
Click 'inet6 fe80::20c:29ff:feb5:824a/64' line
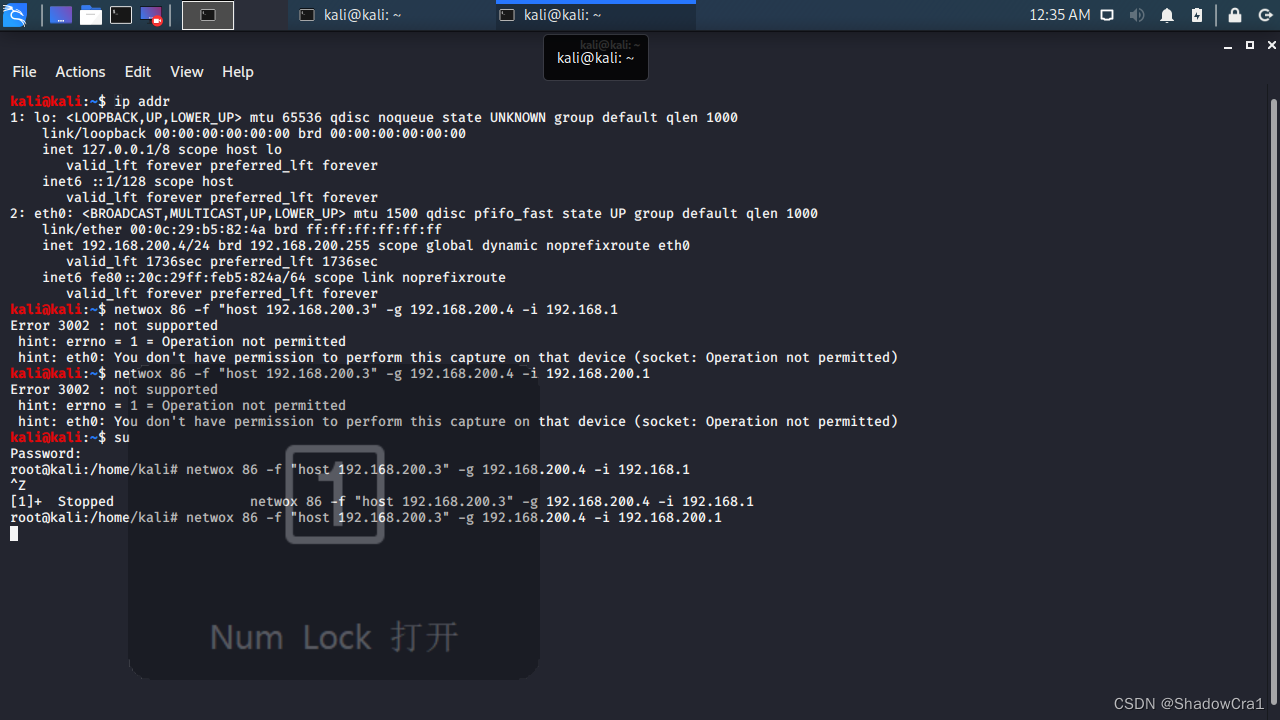tap(274, 277)
